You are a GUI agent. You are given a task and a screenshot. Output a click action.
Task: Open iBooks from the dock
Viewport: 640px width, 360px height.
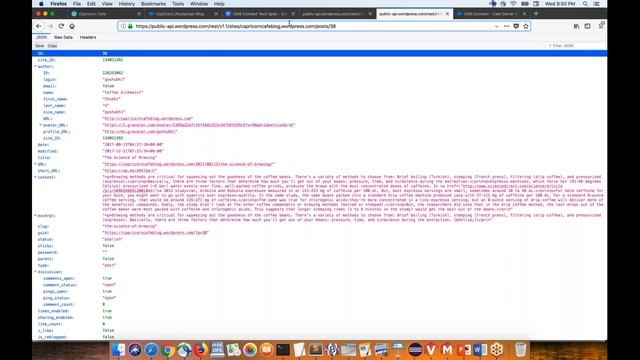tap(266, 350)
